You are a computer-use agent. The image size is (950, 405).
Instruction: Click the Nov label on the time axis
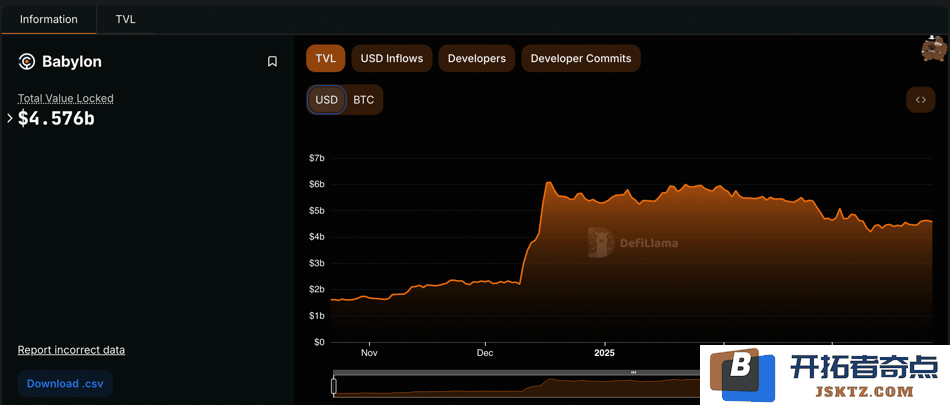[370, 353]
